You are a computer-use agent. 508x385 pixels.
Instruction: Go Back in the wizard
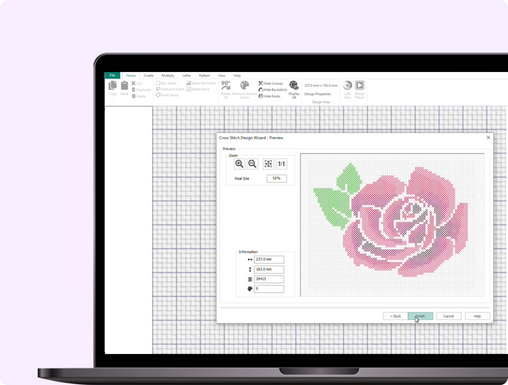pos(395,316)
